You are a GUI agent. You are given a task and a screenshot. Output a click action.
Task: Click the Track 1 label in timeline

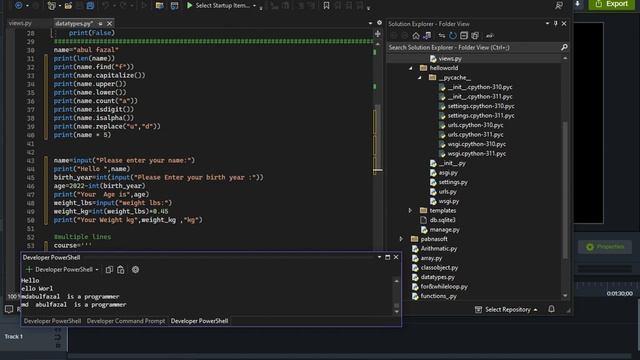(x=14, y=336)
